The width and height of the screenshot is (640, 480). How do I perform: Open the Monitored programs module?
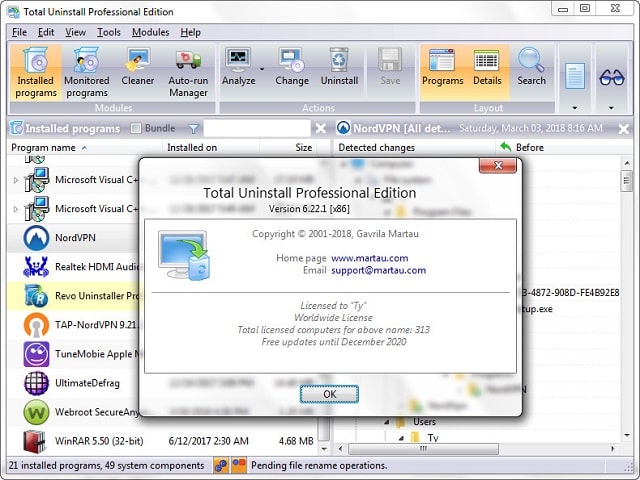pos(87,73)
